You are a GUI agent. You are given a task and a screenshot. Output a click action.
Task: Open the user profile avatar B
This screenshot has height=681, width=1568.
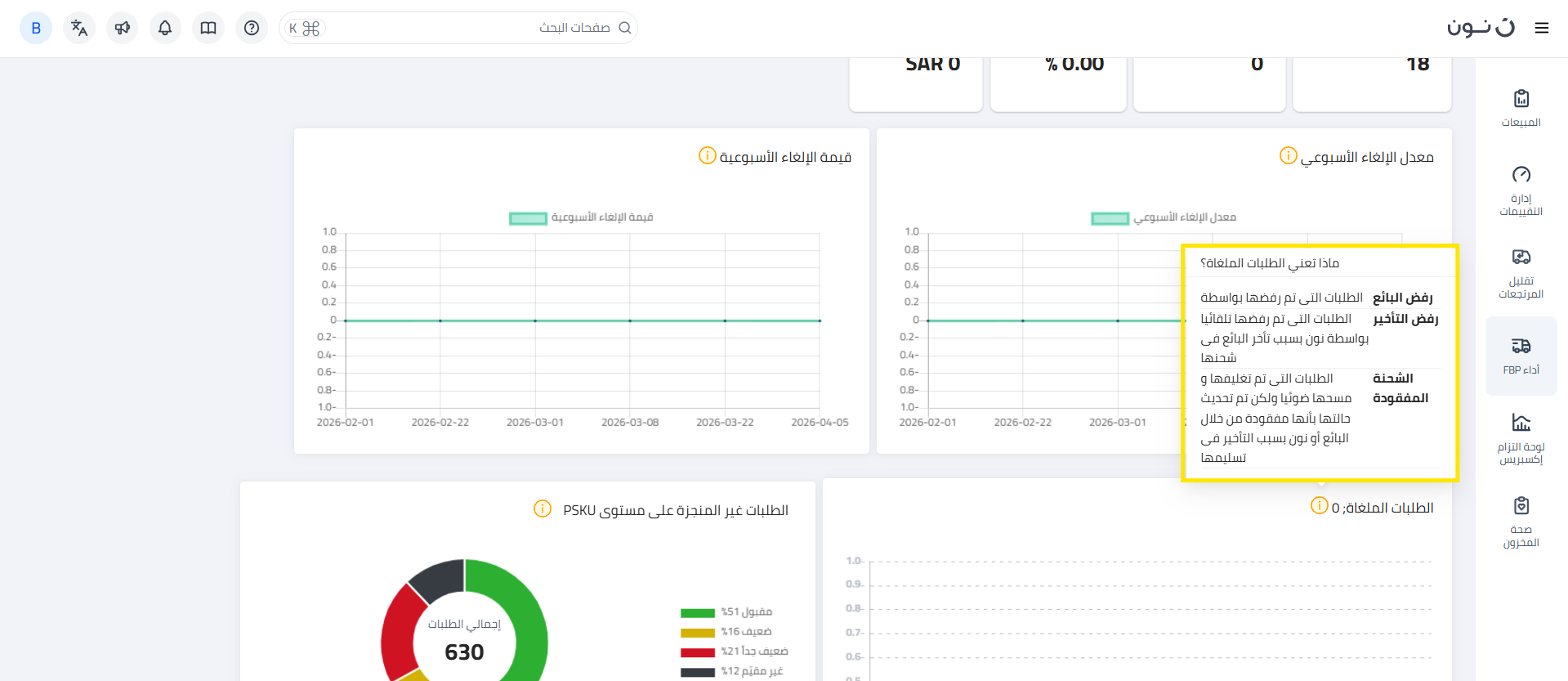tap(36, 28)
